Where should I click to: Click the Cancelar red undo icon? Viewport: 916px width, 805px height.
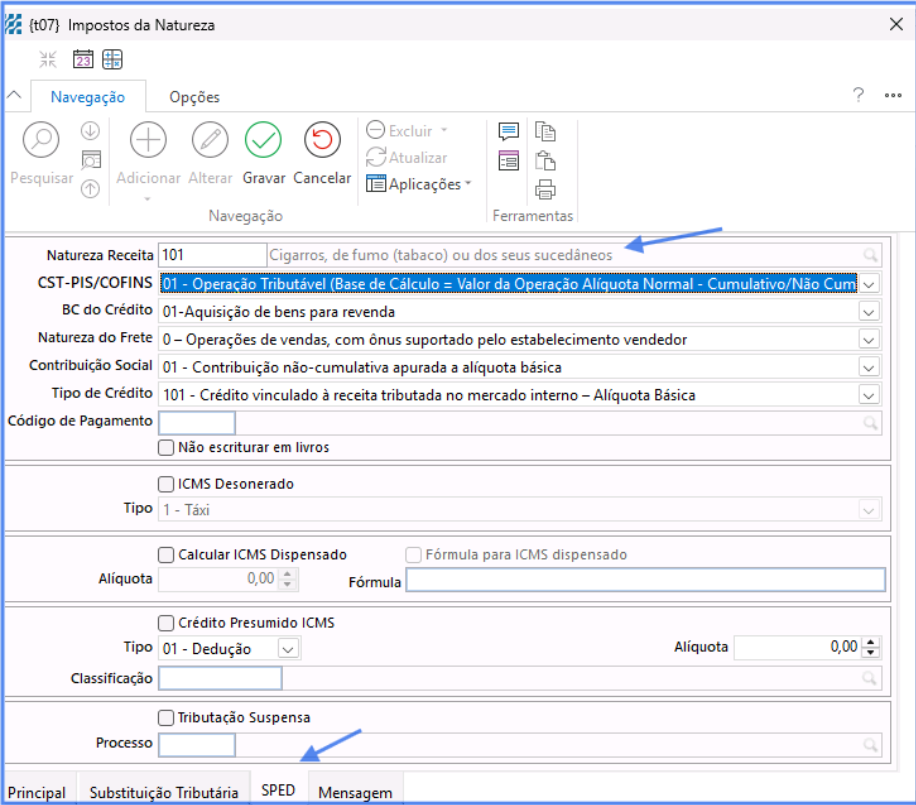tap(322, 141)
